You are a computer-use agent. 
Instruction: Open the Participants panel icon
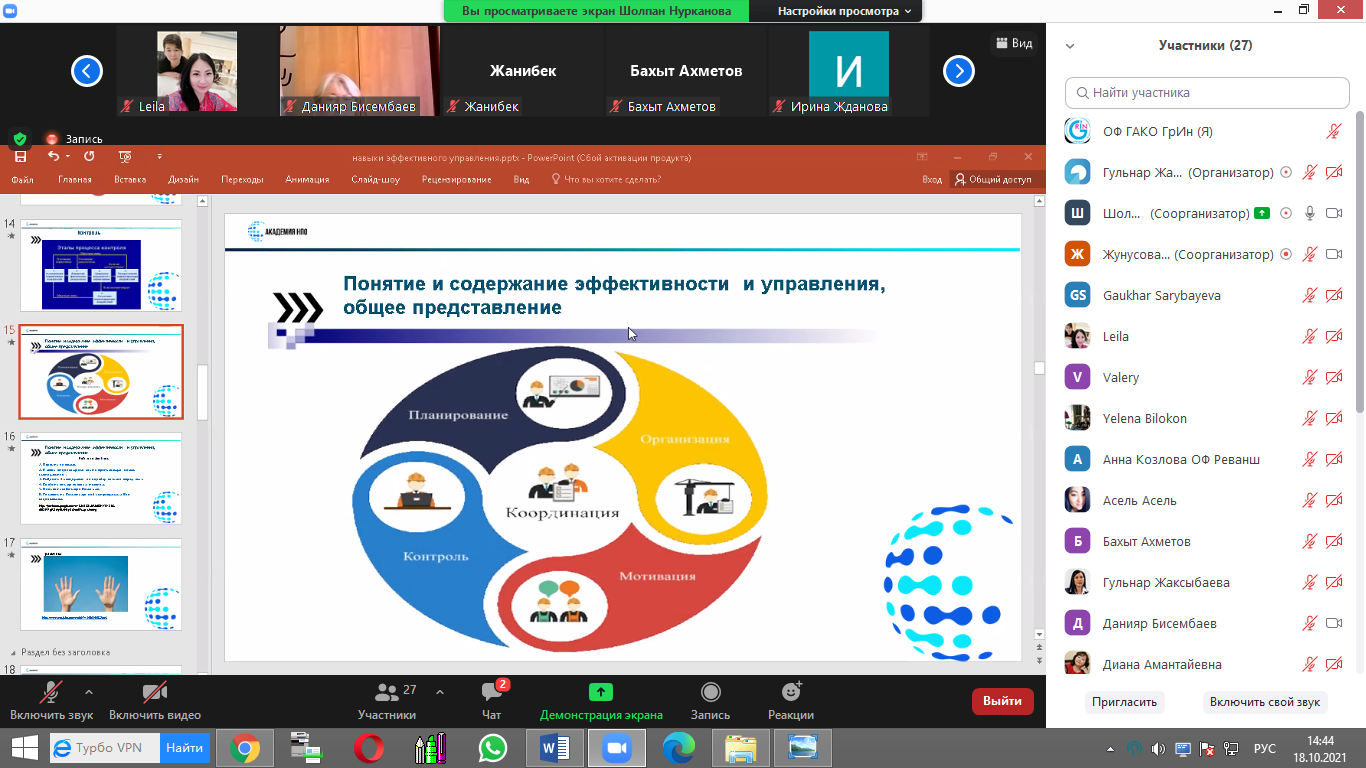pyautogui.click(x=386, y=692)
